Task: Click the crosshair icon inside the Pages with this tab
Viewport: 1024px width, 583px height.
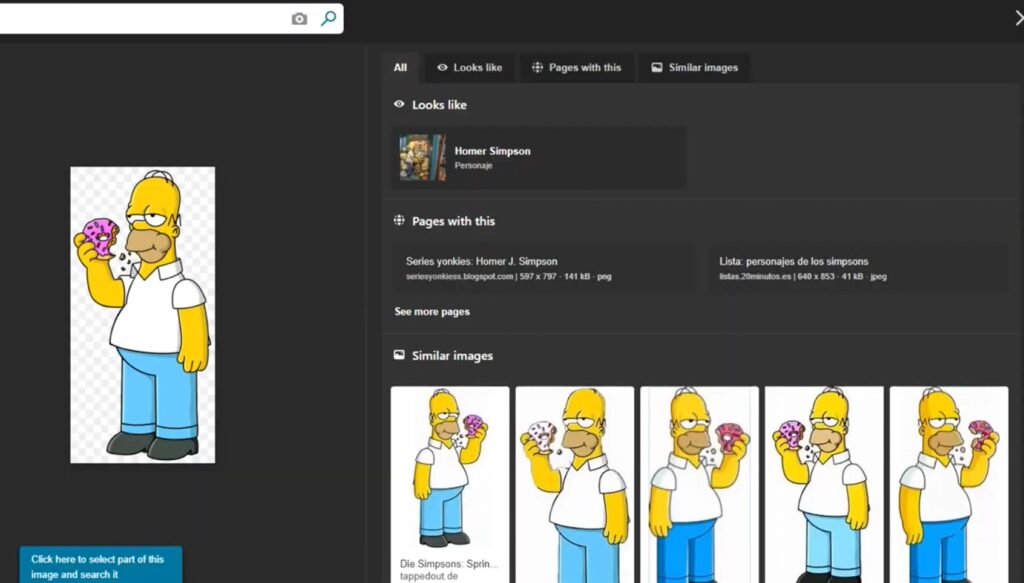Action: (537, 68)
